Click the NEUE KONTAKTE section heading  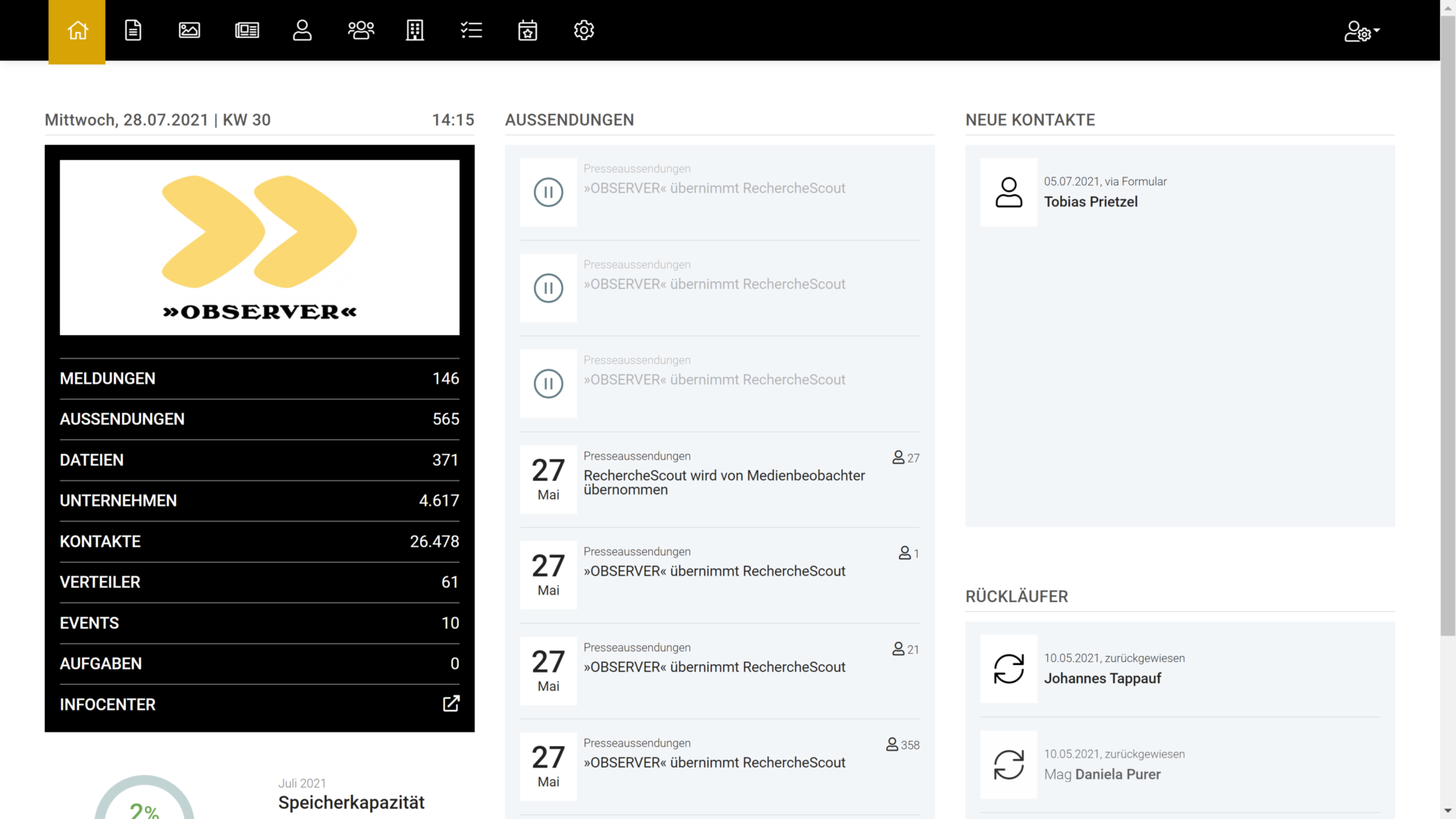point(1030,120)
